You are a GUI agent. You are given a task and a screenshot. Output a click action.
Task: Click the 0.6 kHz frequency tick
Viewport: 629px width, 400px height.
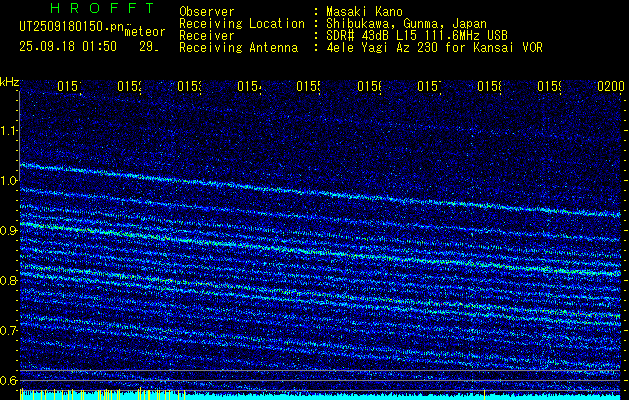(x=9, y=381)
